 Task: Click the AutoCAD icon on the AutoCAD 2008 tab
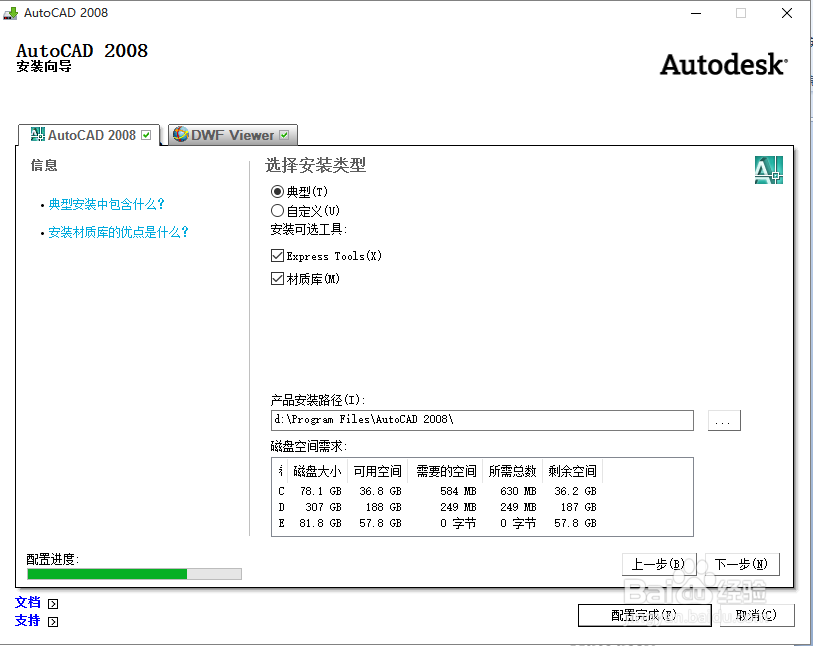pos(36,133)
